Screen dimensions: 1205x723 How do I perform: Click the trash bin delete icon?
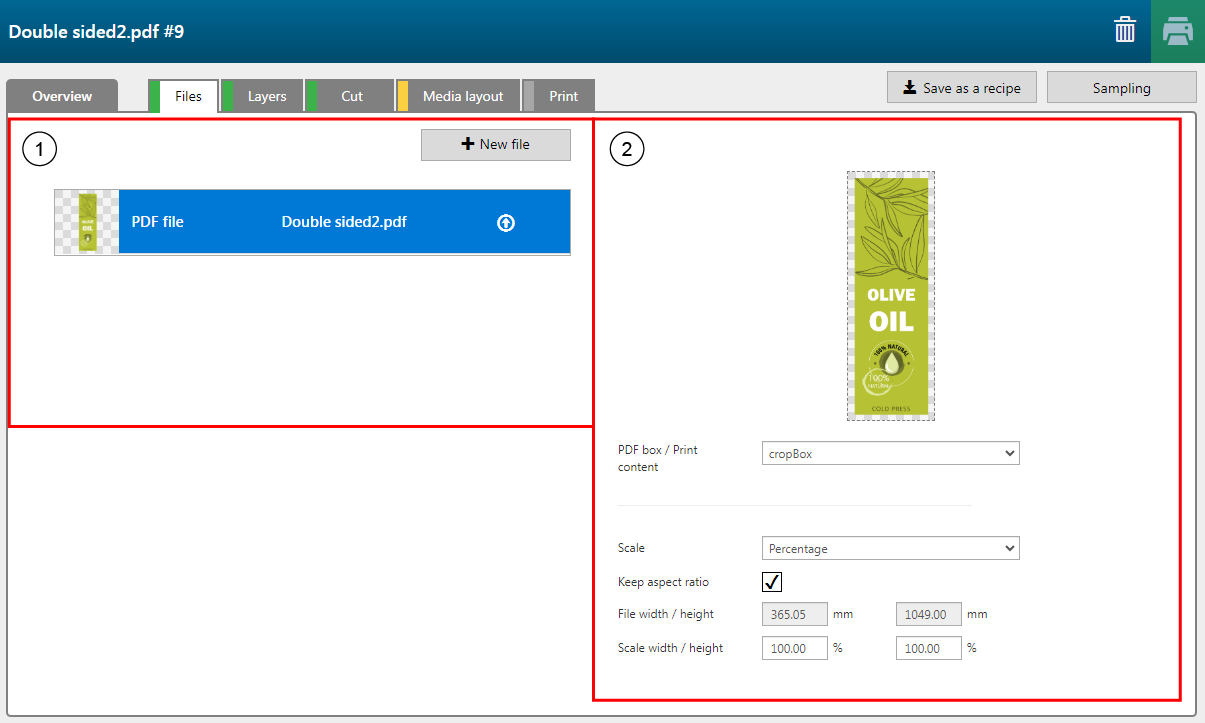tap(1125, 31)
